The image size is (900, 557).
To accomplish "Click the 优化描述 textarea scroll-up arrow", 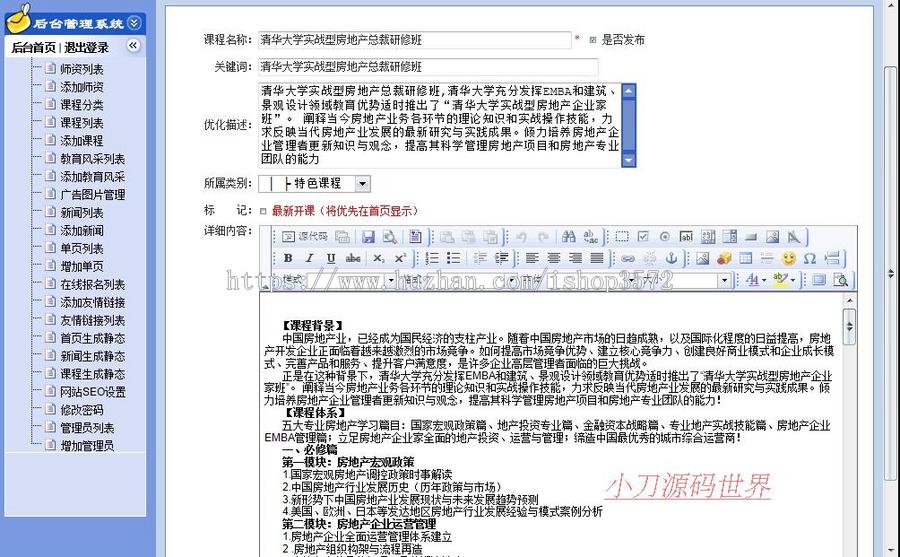I will (629, 91).
